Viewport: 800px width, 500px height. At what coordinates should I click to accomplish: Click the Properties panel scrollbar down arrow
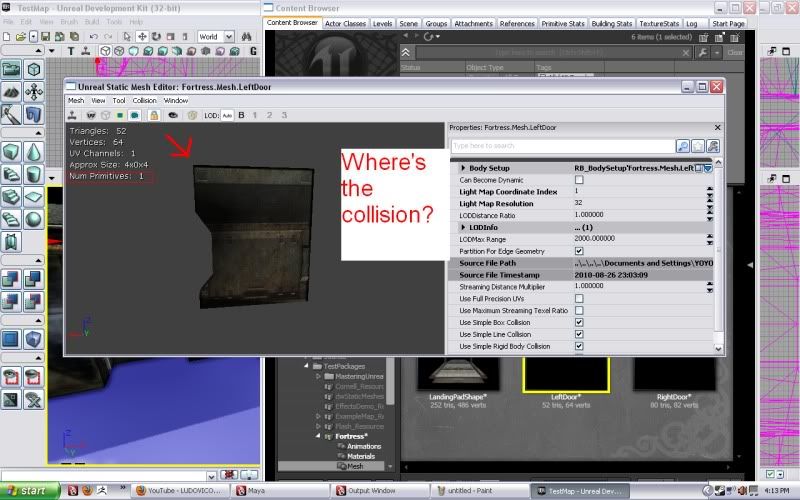point(718,349)
